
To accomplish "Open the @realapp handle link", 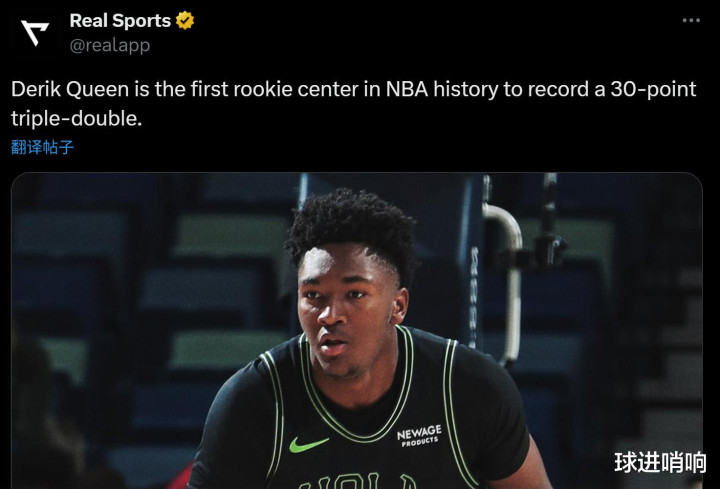I will point(110,45).
